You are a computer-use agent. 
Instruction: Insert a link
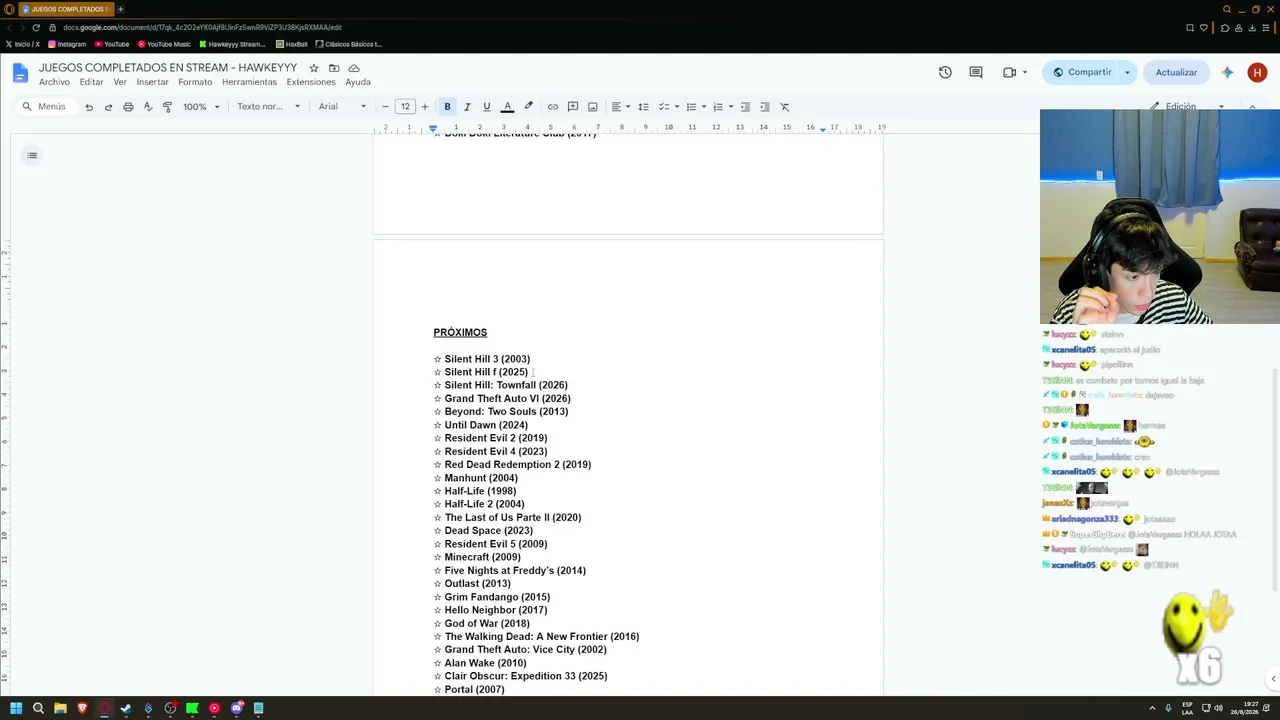(553, 107)
